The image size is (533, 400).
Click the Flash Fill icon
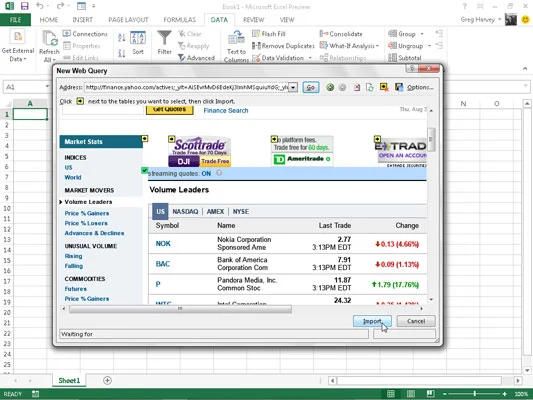256,34
